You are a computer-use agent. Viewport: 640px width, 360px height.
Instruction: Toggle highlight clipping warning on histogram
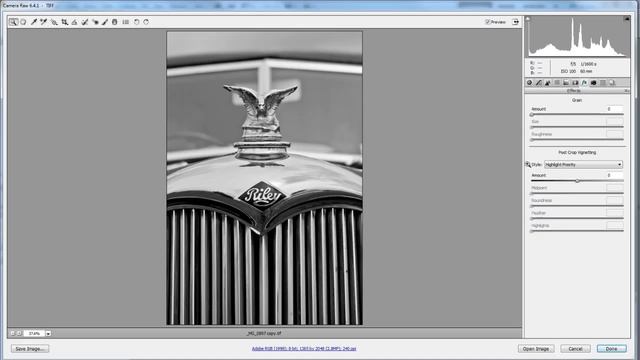click(627, 19)
